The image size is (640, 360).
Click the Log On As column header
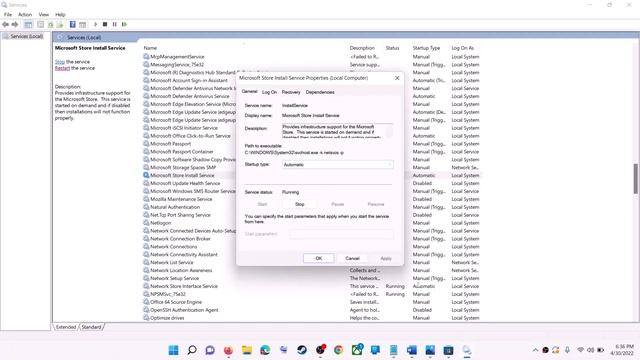[463, 48]
